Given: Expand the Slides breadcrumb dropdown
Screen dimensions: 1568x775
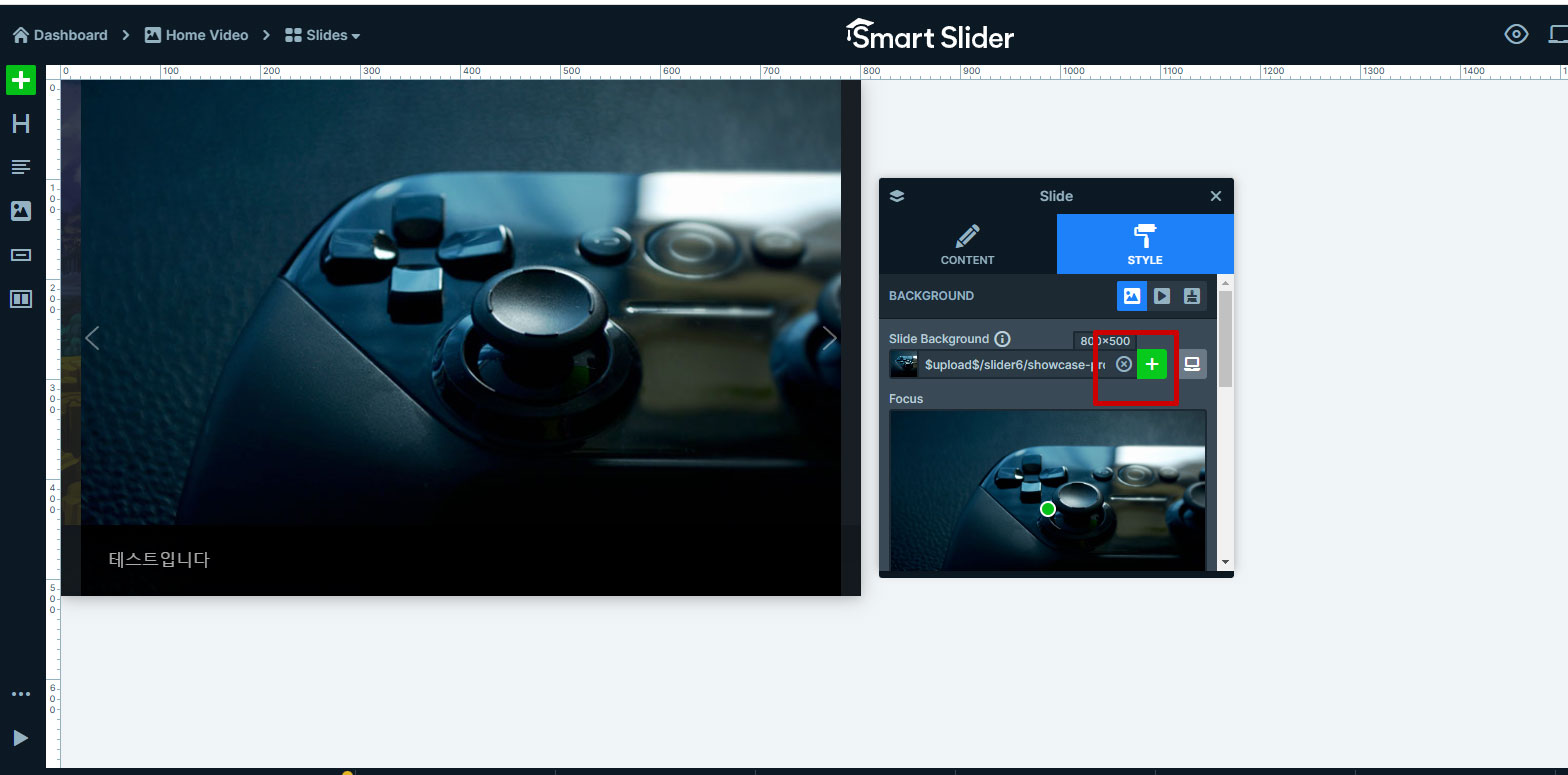Looking at the screenshot, I should pos(322,35).
